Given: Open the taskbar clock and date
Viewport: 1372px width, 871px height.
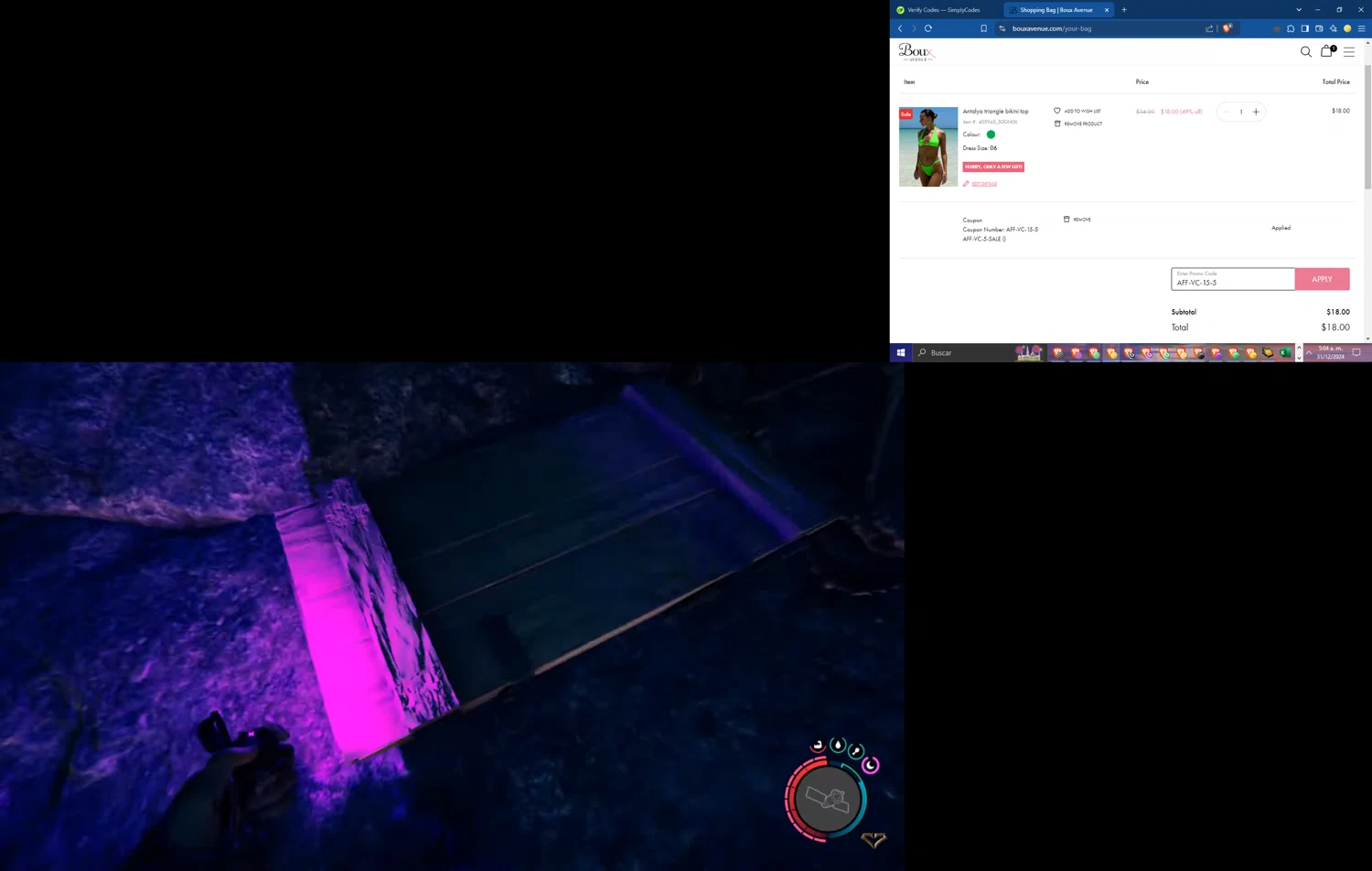Looking at the screenshot, I should pyautogui.click(x=1331, y=352).
